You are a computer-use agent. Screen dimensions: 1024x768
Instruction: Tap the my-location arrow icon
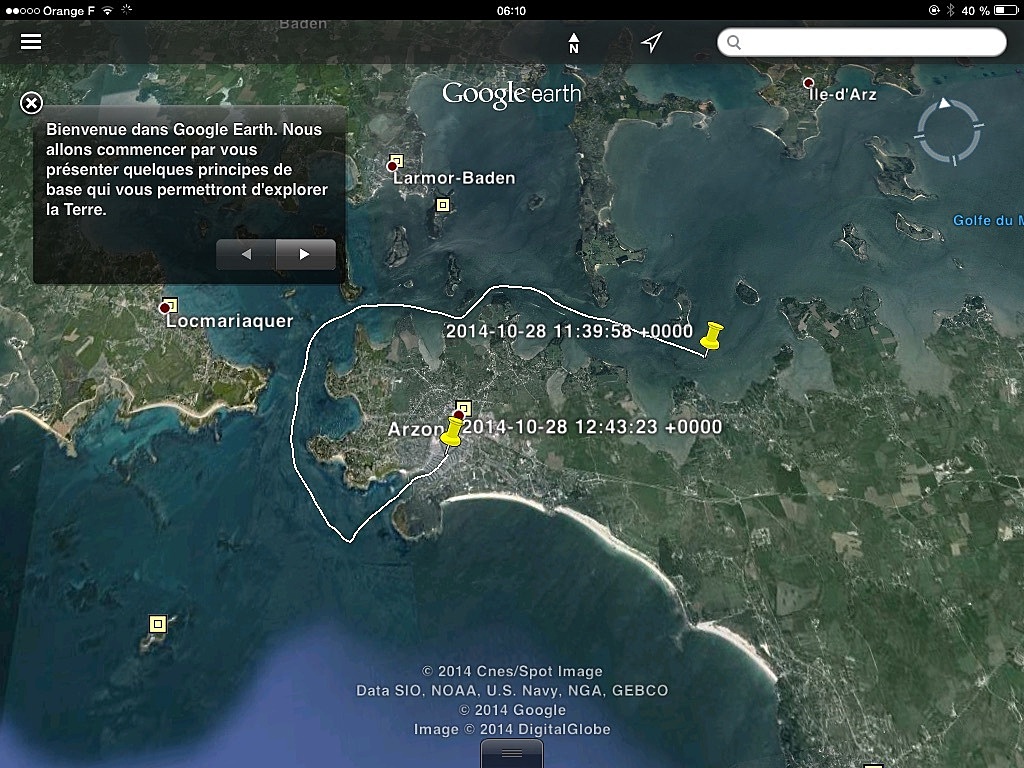click(x=651, y=42)
